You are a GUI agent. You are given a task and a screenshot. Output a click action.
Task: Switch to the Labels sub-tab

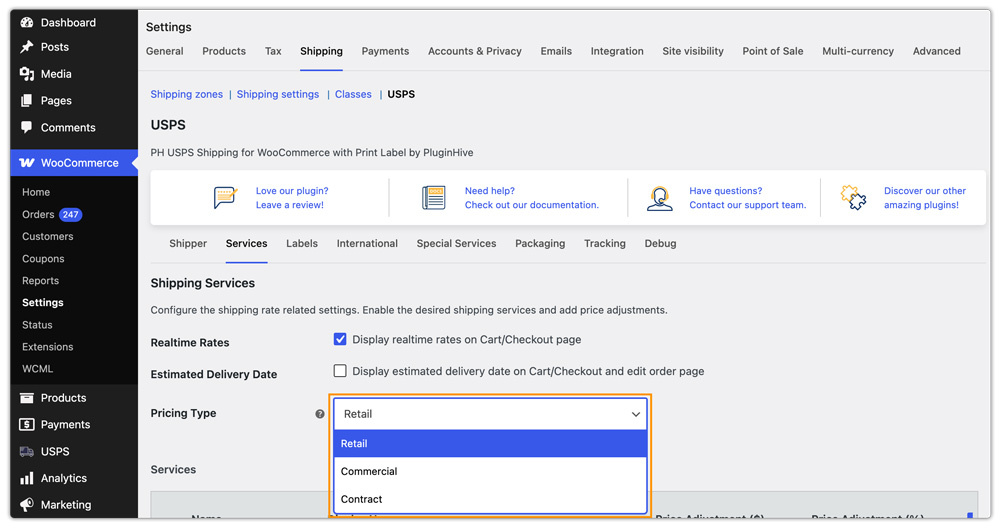click(302, 244)
